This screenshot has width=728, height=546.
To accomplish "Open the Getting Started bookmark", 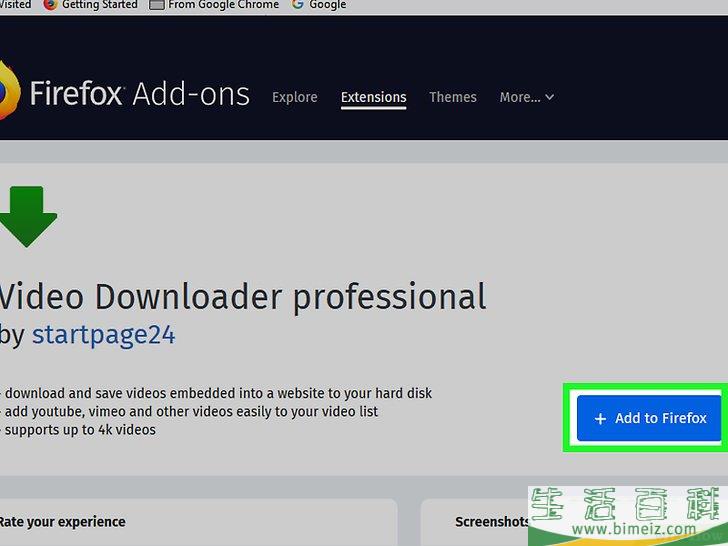I will (91, 5).
